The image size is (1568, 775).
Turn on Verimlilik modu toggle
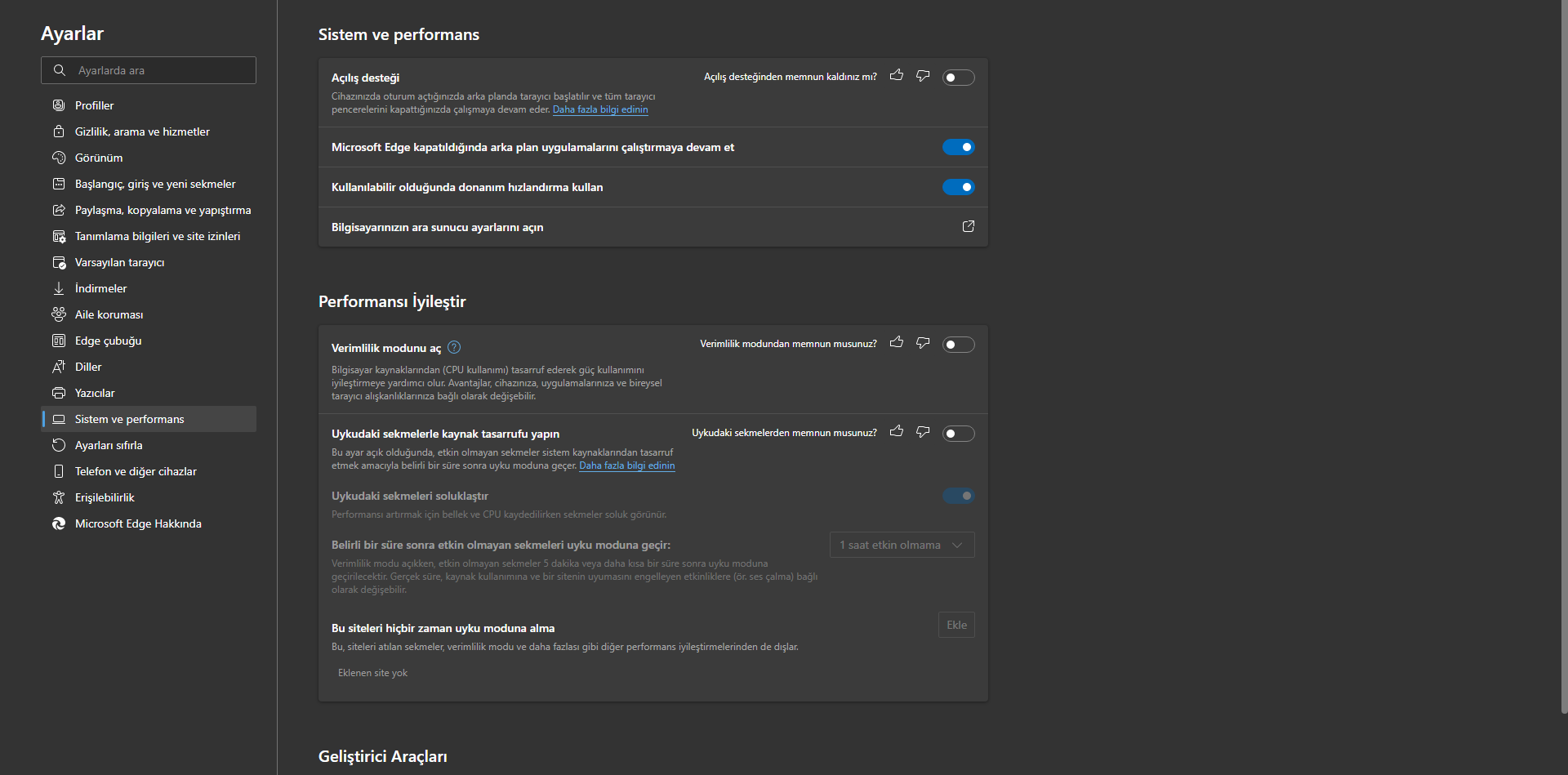[958, 345]
